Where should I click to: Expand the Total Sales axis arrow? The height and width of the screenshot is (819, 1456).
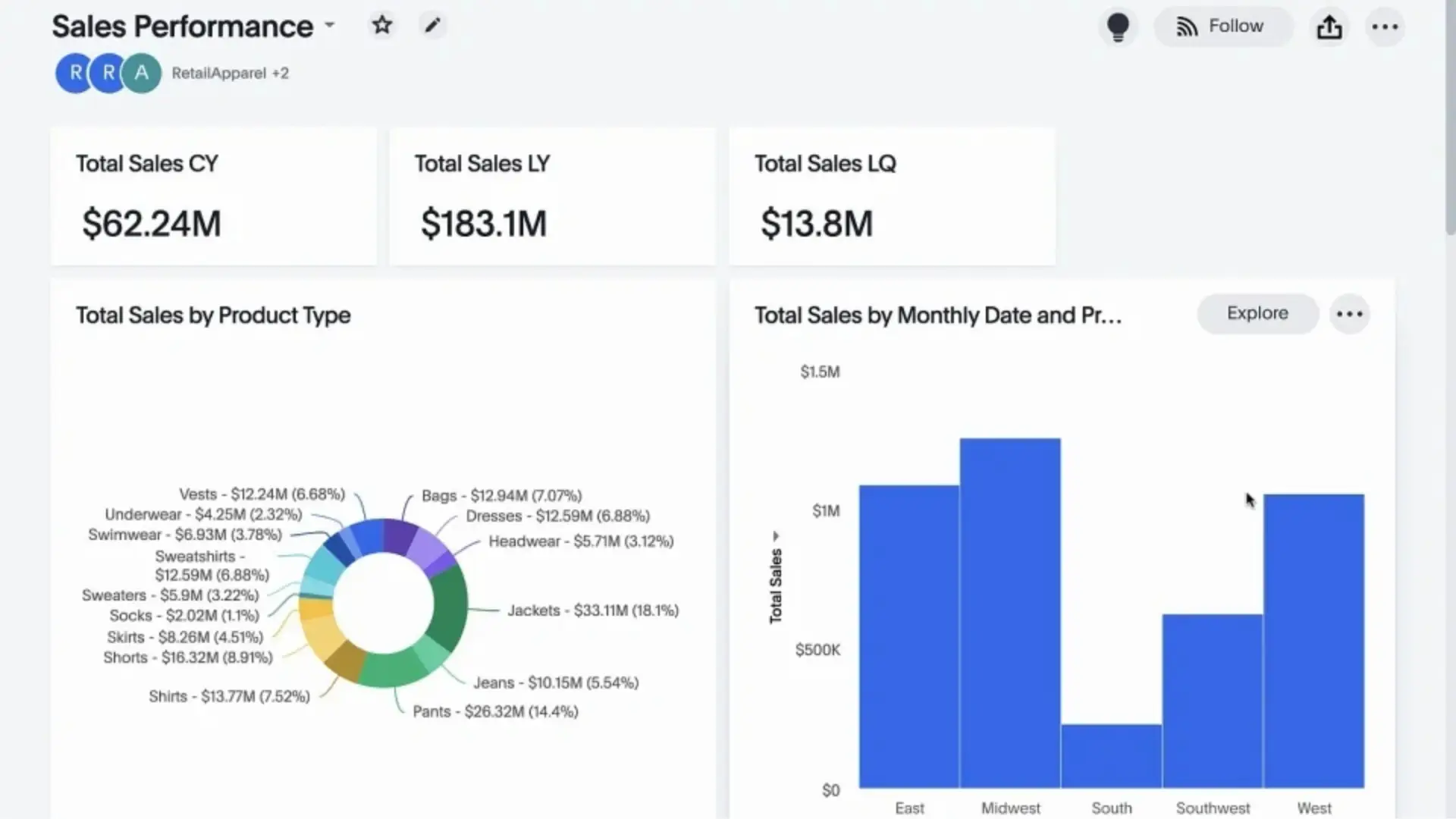coord(776,536)
